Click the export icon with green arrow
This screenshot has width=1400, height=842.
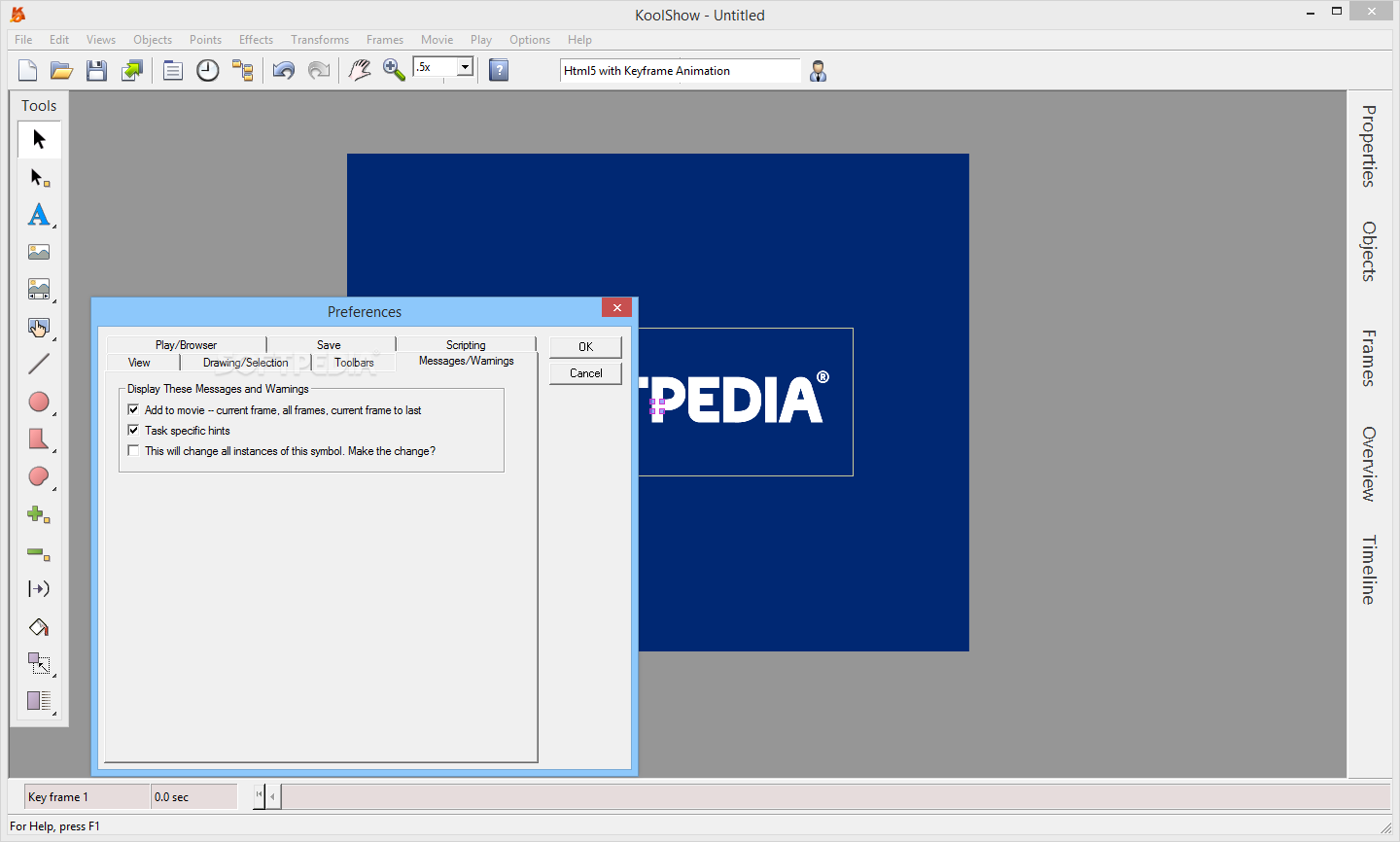131,70
